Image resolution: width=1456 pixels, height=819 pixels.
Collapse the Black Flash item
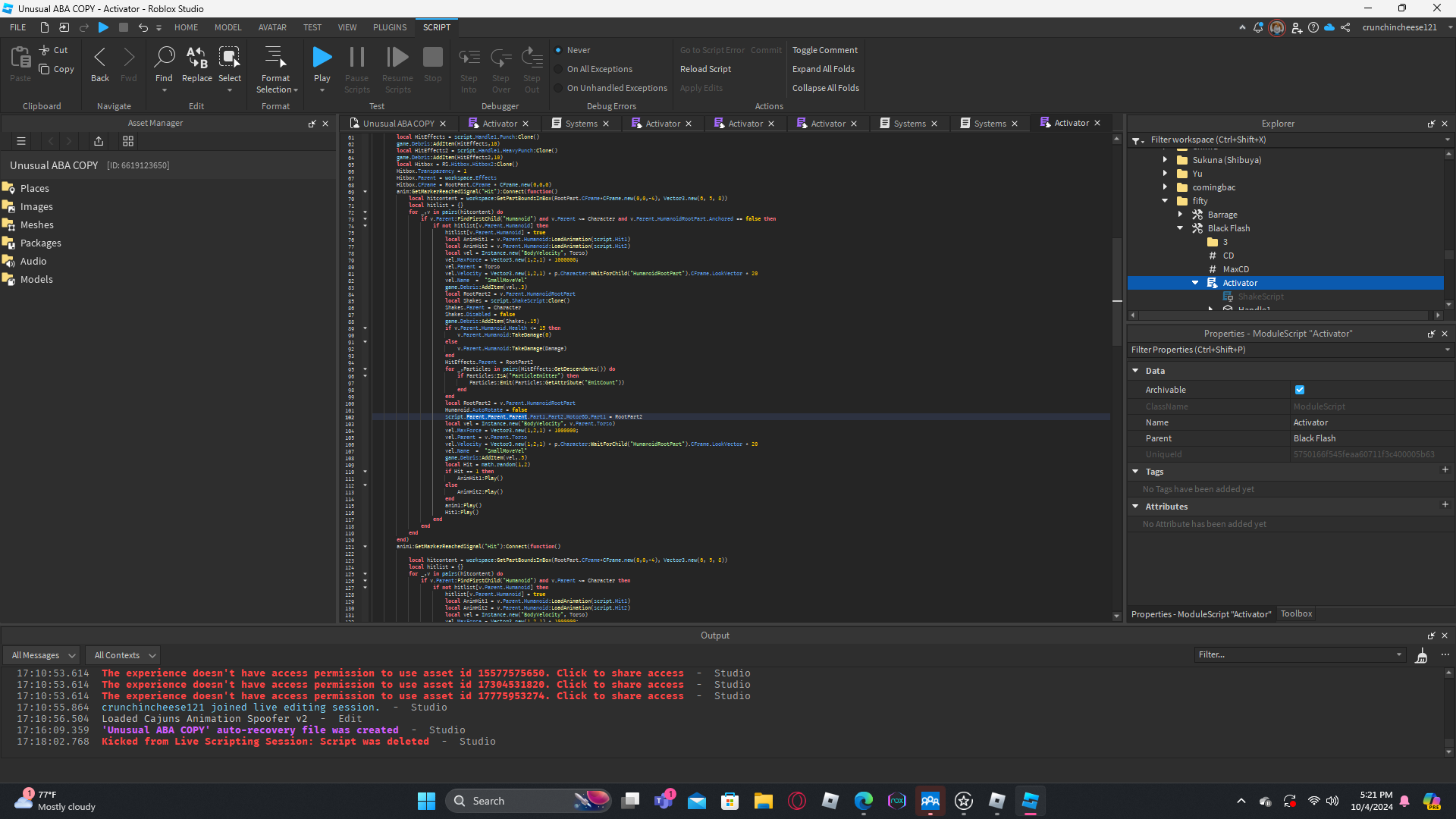click(1181, 228)
